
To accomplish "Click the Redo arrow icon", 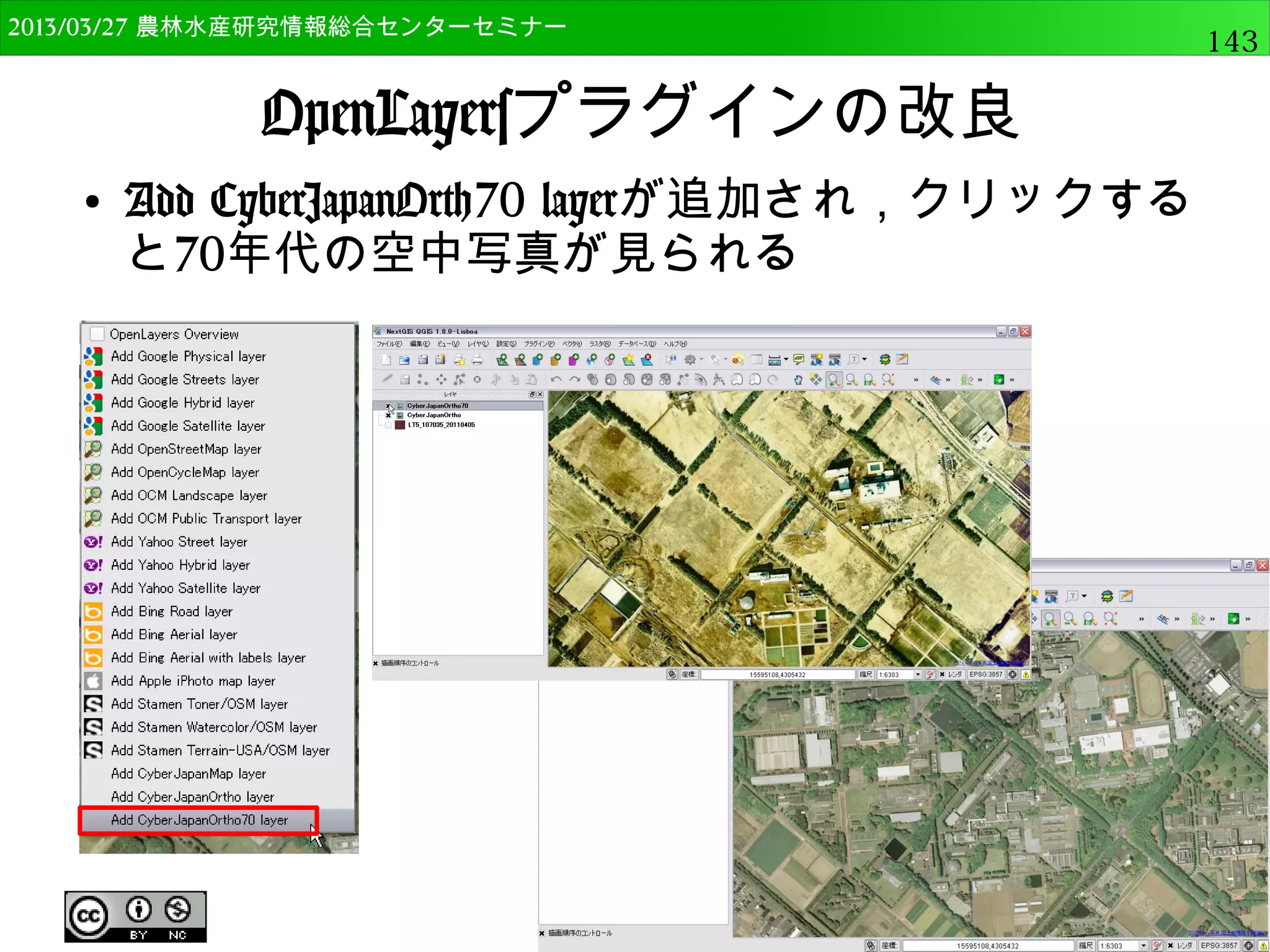I will (x=575, y=380).
